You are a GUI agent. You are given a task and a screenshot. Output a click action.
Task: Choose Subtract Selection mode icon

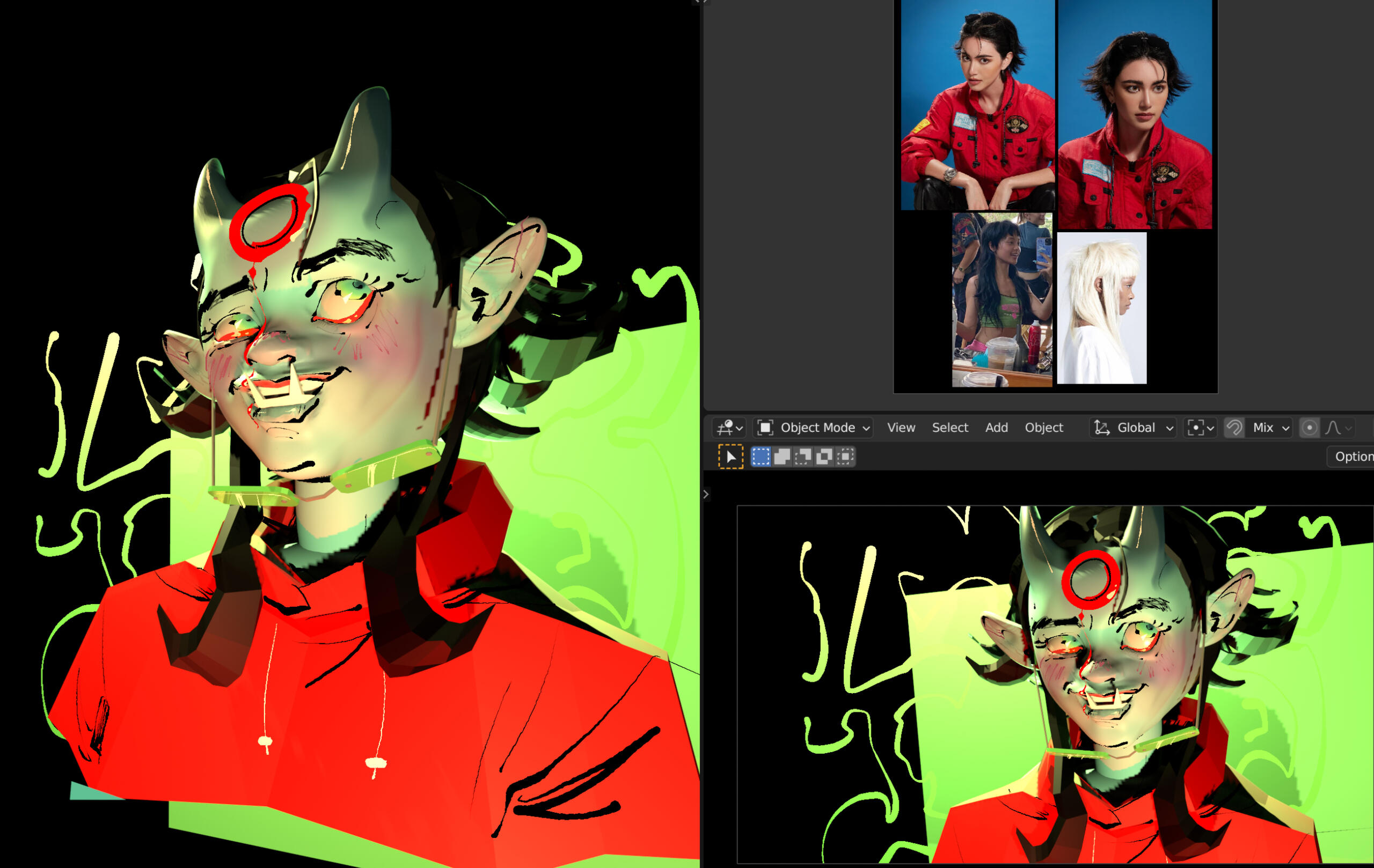point(803,457)
